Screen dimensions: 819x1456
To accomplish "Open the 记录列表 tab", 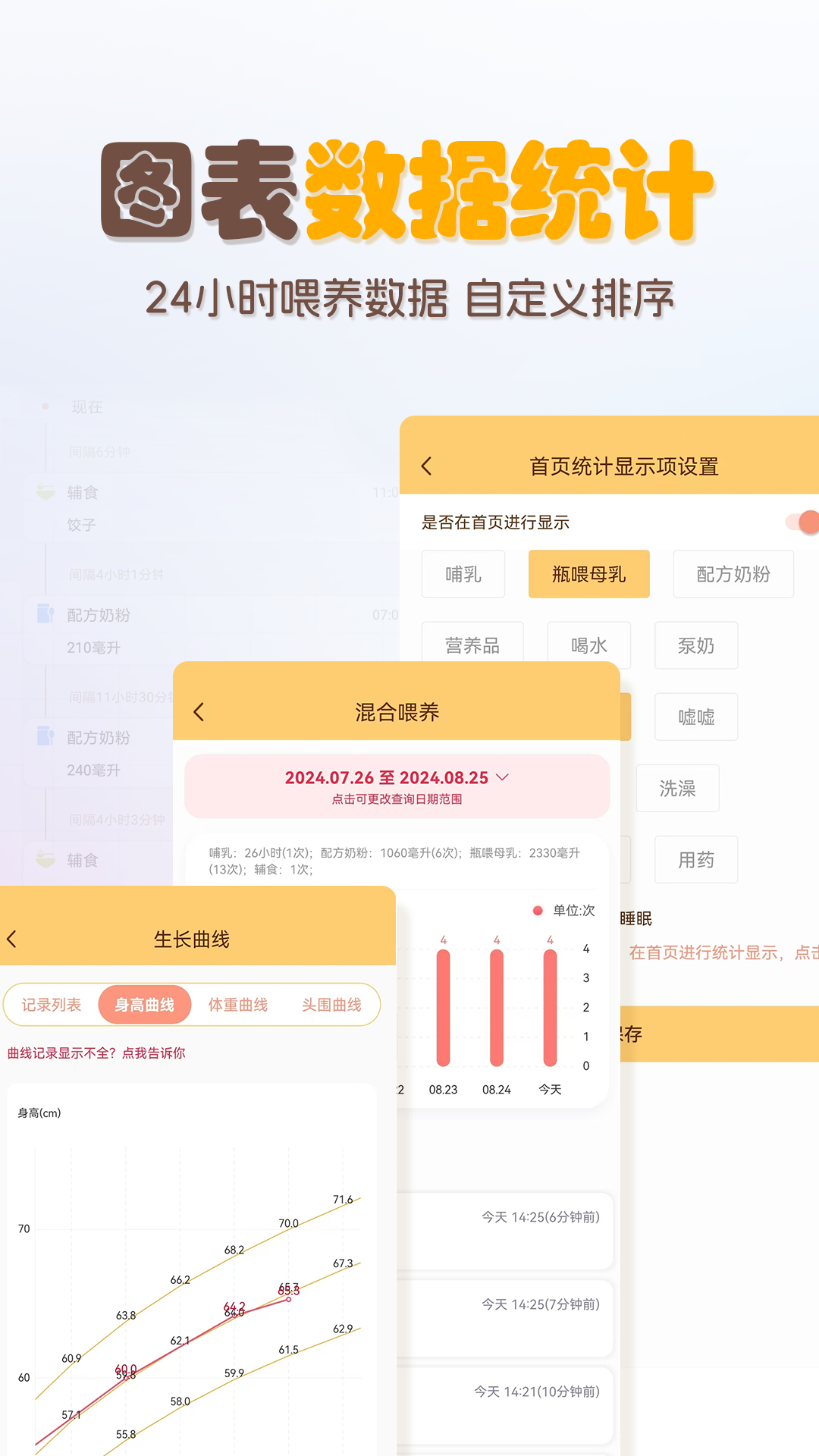I will coord(52,1005).
